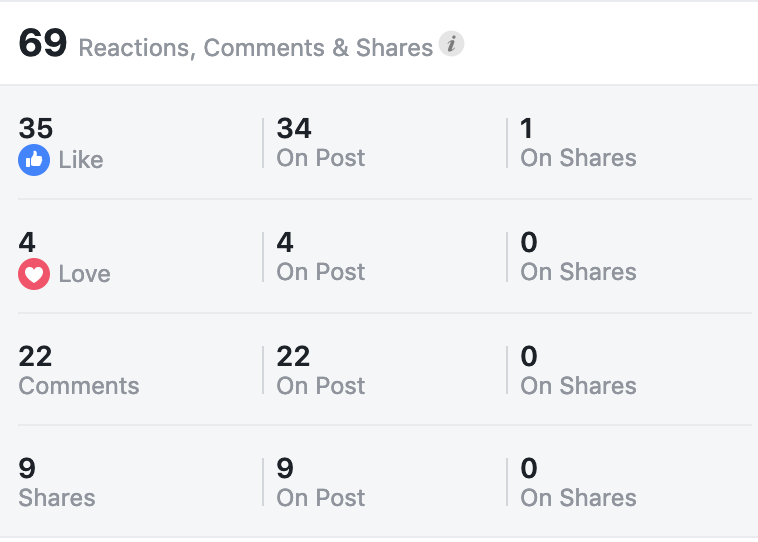Click the Shares label in bottom row

tap(57, 498)
